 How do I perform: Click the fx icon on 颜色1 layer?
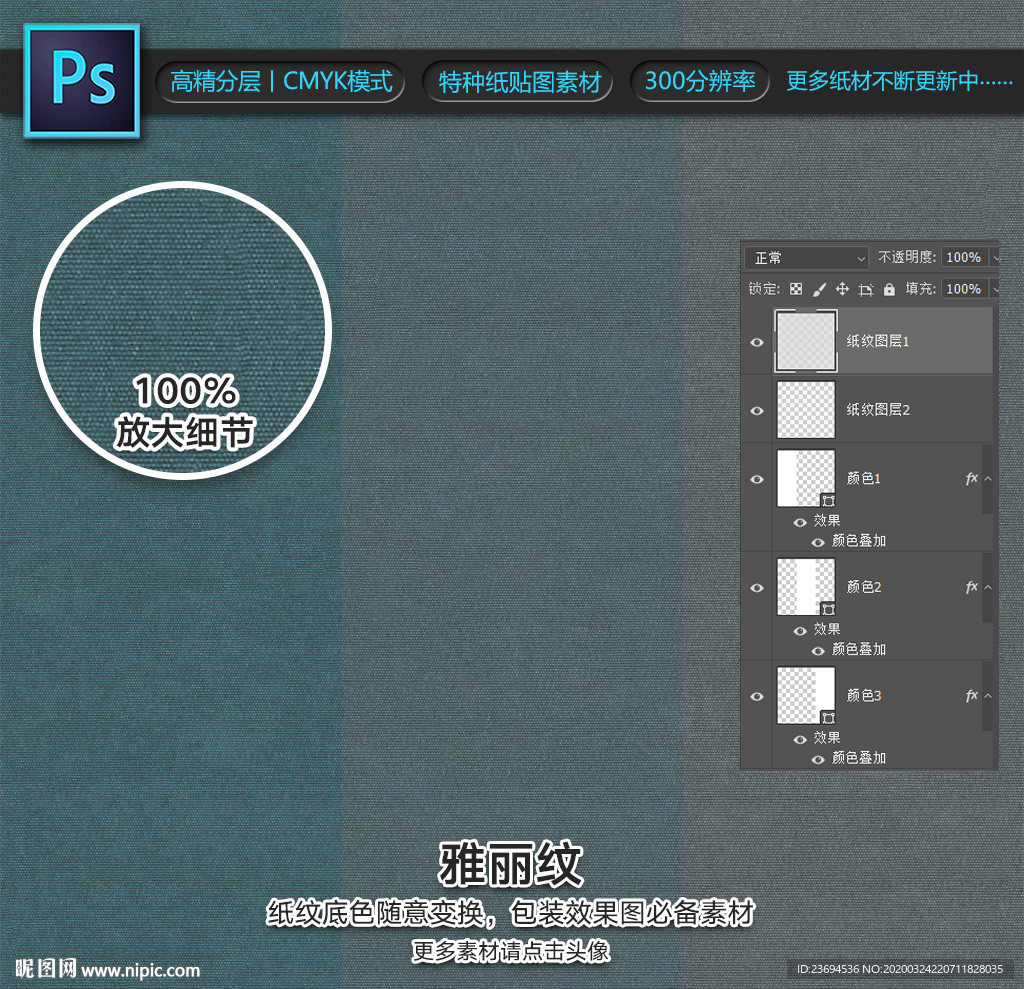click(971, 479)
